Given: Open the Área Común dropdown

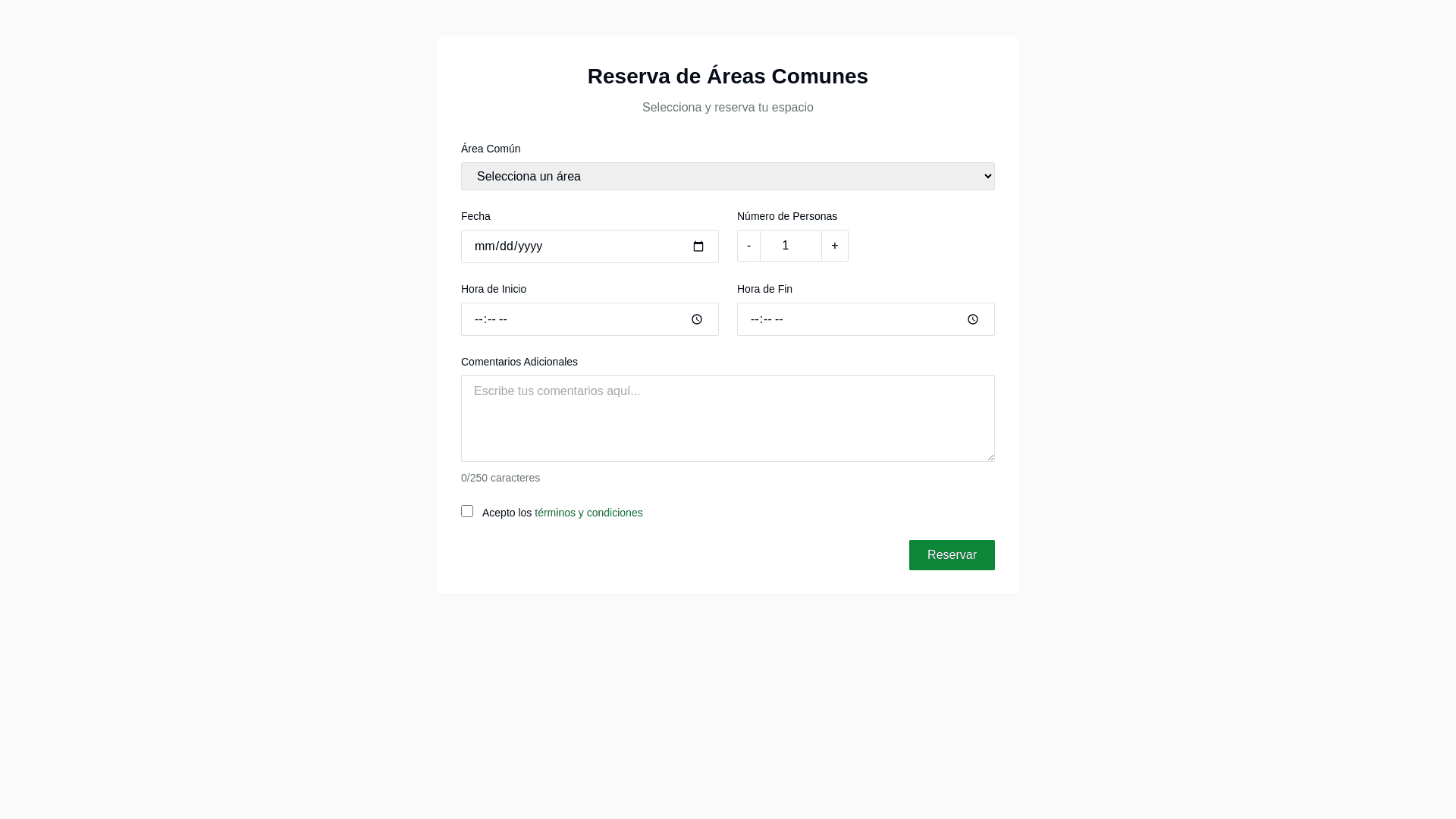Looking at the screenshot, I should click(727, 176).
